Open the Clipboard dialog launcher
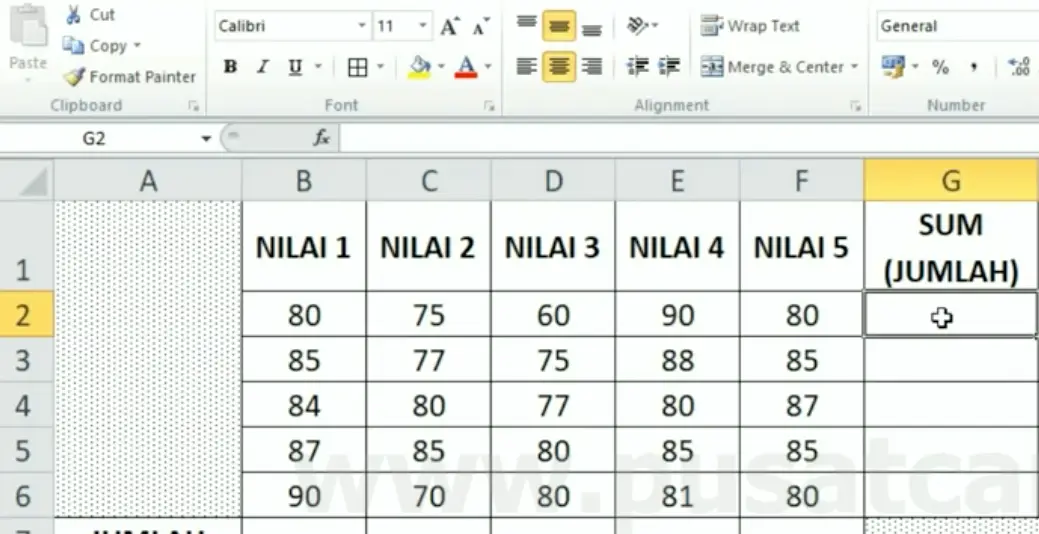Image resolution: width=1039 pixels, height=534 pixels. coord(193,106)
